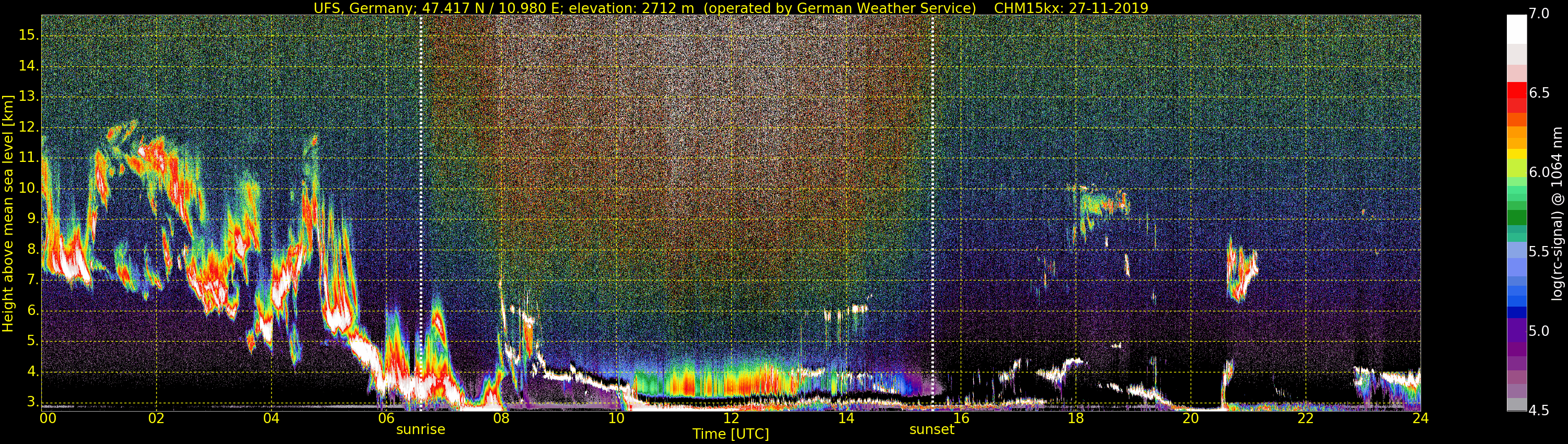The image size is (1568, 444).
Task: Click the '14.' height tick label
Action: tap(29, 66)
